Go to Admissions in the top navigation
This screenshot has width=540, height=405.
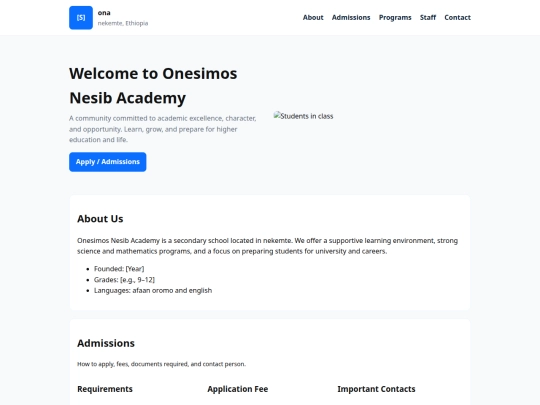pos(351,18)
